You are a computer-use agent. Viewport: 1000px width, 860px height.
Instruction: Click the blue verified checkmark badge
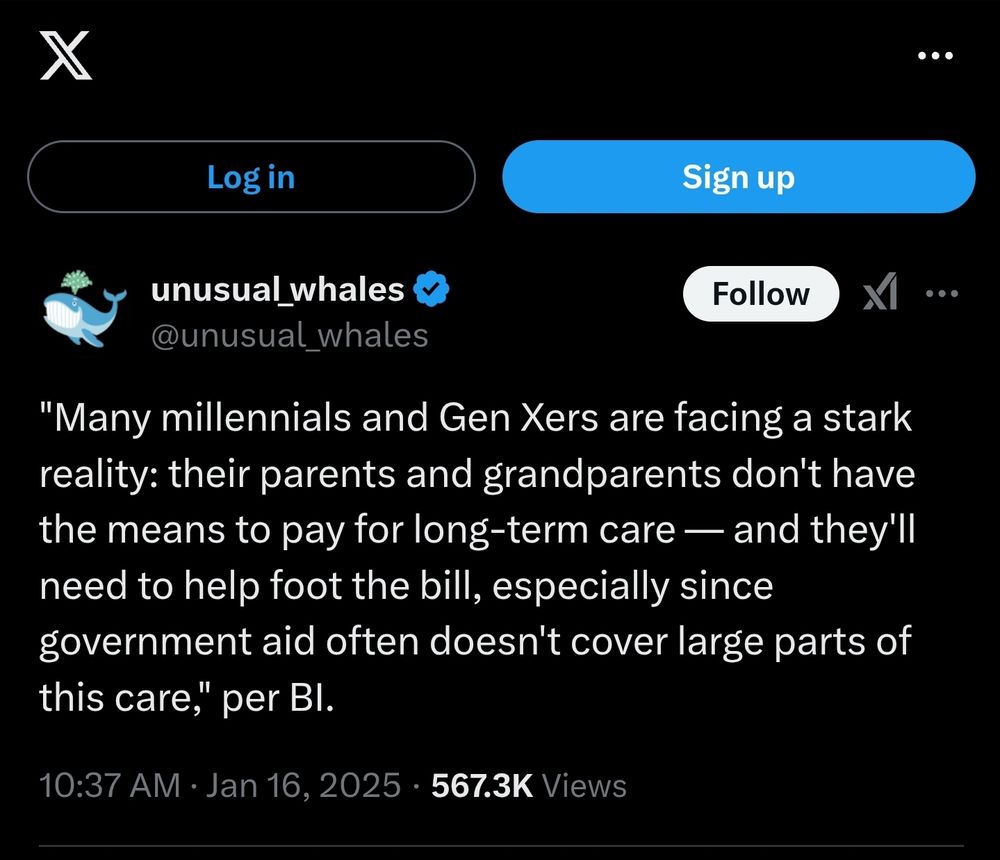pyautogui.click(x=431, y=291)
